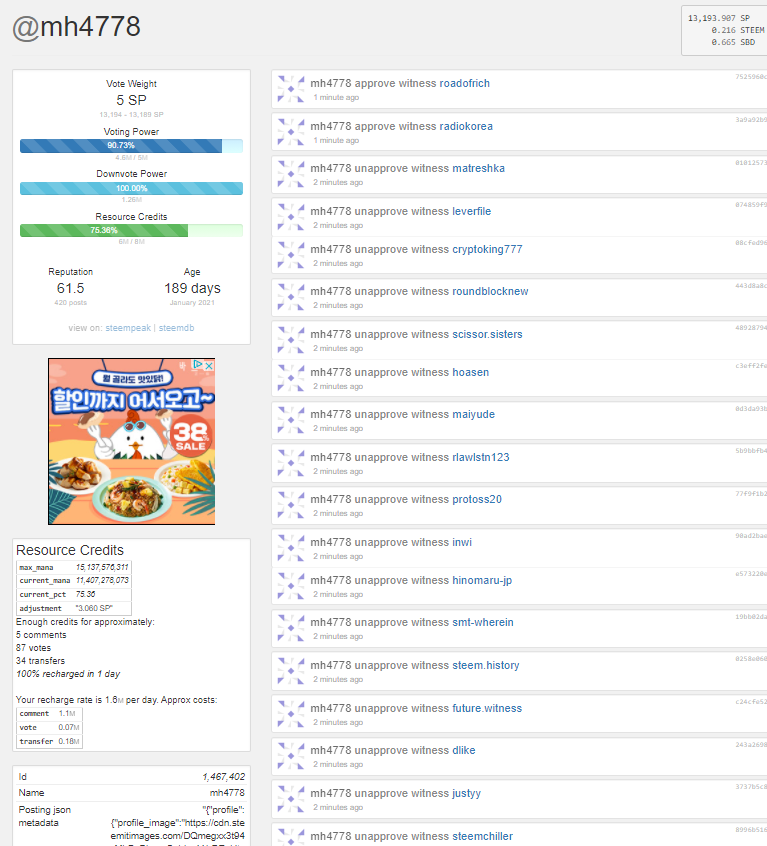767x846 pixels.
Task: Click the avatar icon in inwi row
Action: click(x=291, y=548)
